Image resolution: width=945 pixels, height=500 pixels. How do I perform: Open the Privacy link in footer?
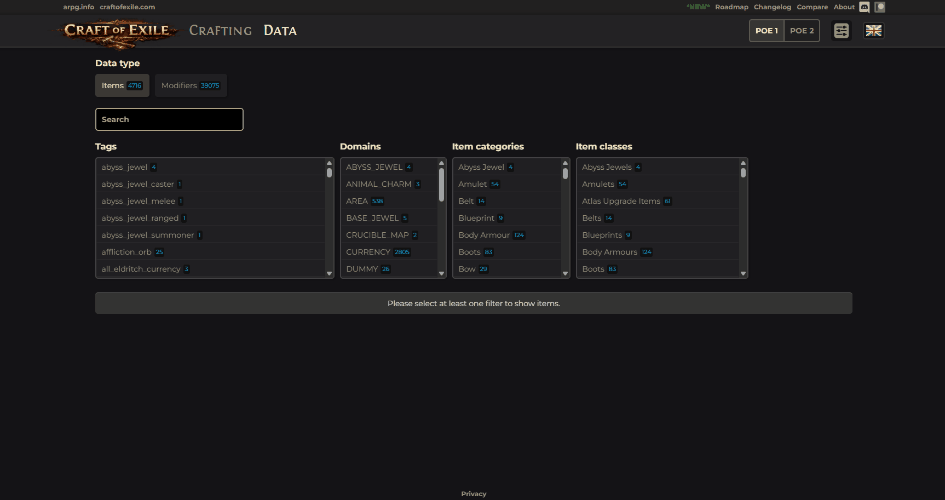tap(474, 494)
